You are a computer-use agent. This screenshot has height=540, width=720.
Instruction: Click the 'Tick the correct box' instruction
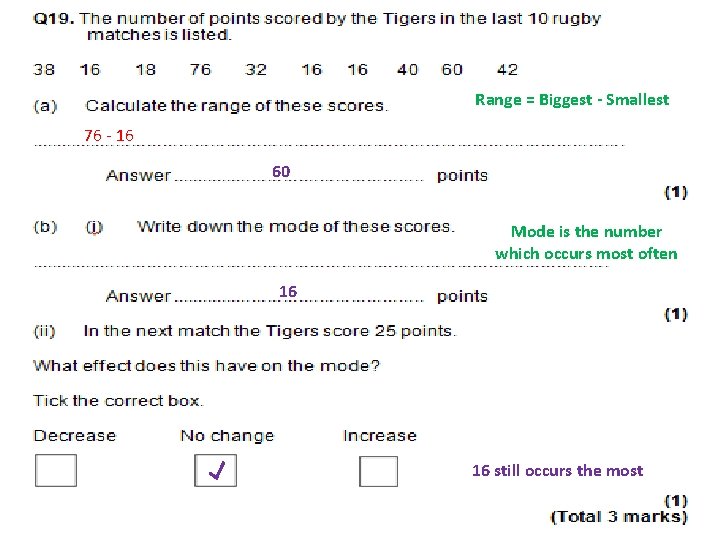(x=118, y=401)
